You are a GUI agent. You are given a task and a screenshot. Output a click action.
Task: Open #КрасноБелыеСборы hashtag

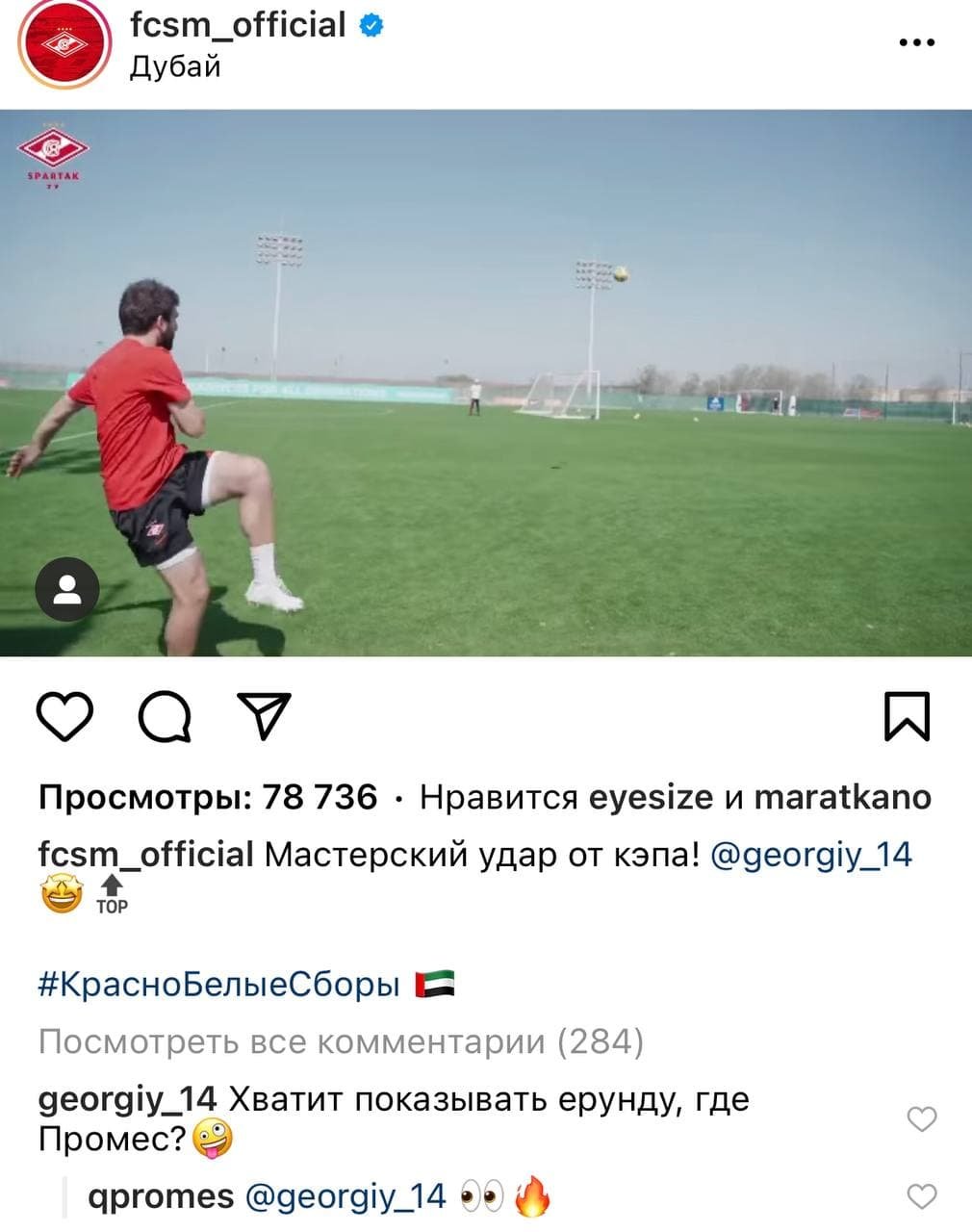(218, 985)
